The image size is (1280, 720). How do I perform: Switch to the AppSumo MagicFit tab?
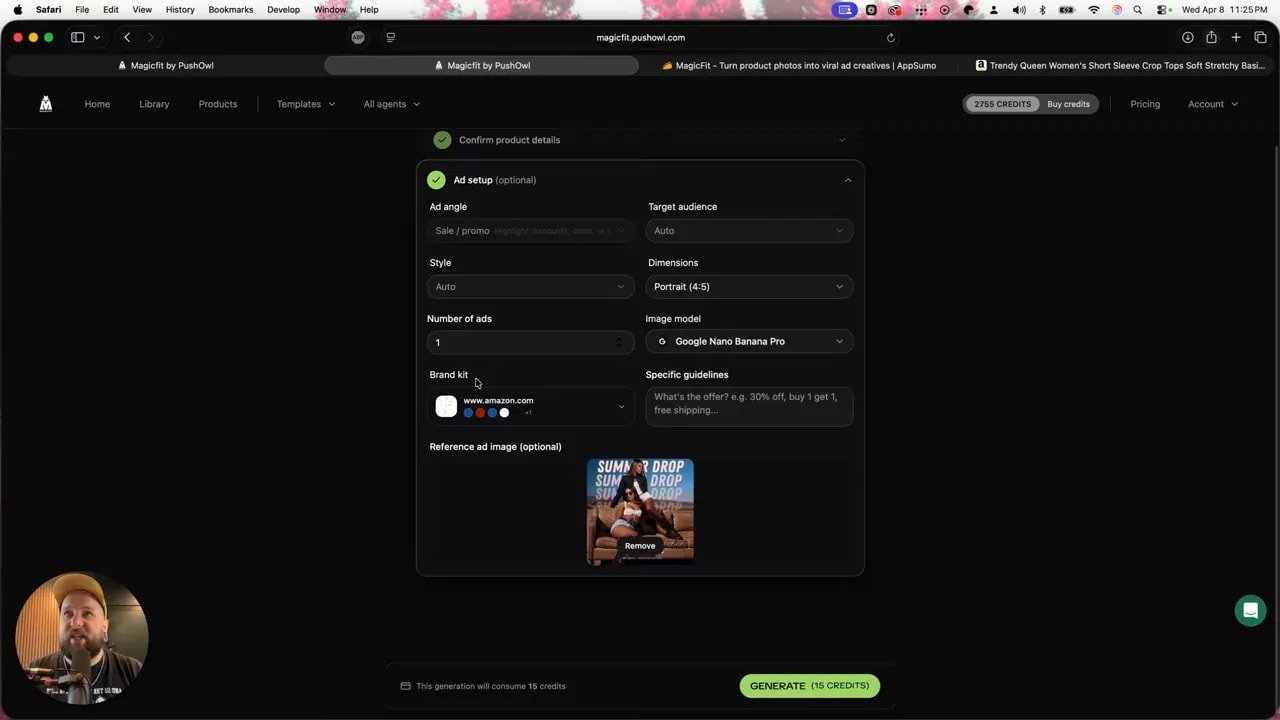pos(799,66)
